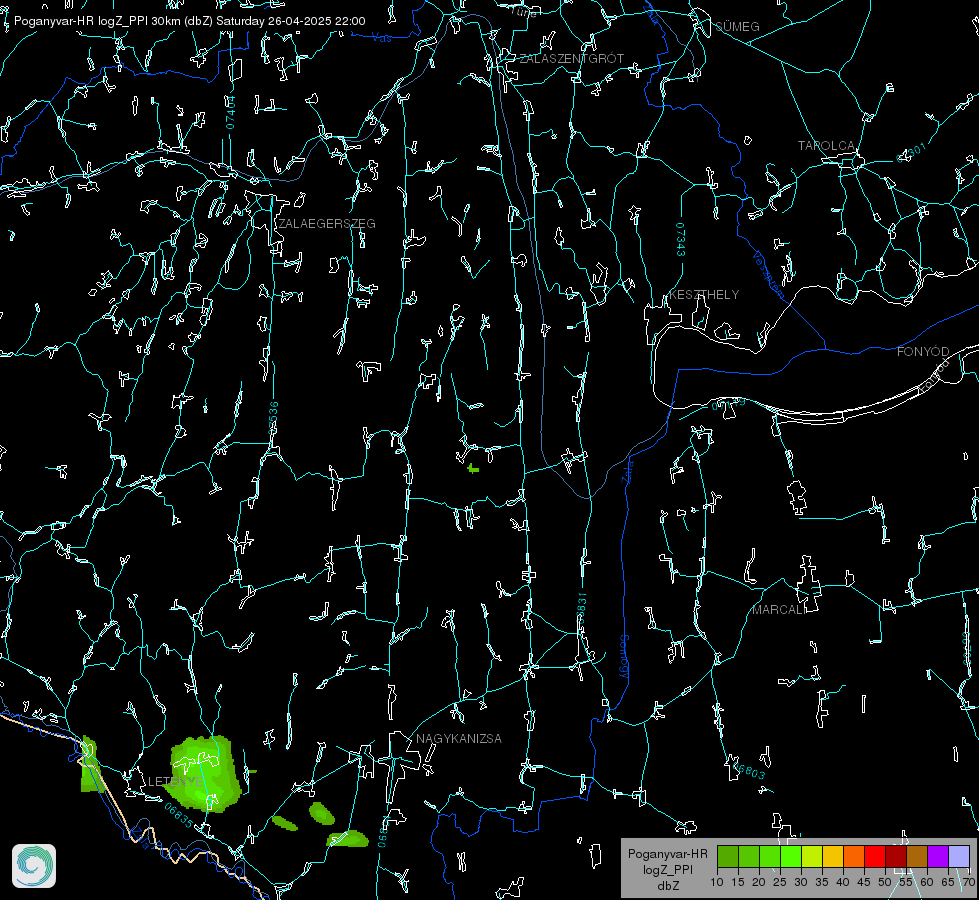979x900 pixels.
Task: Select the 50–55 dBZ dark red legend swatch
Action: [896, 856]
